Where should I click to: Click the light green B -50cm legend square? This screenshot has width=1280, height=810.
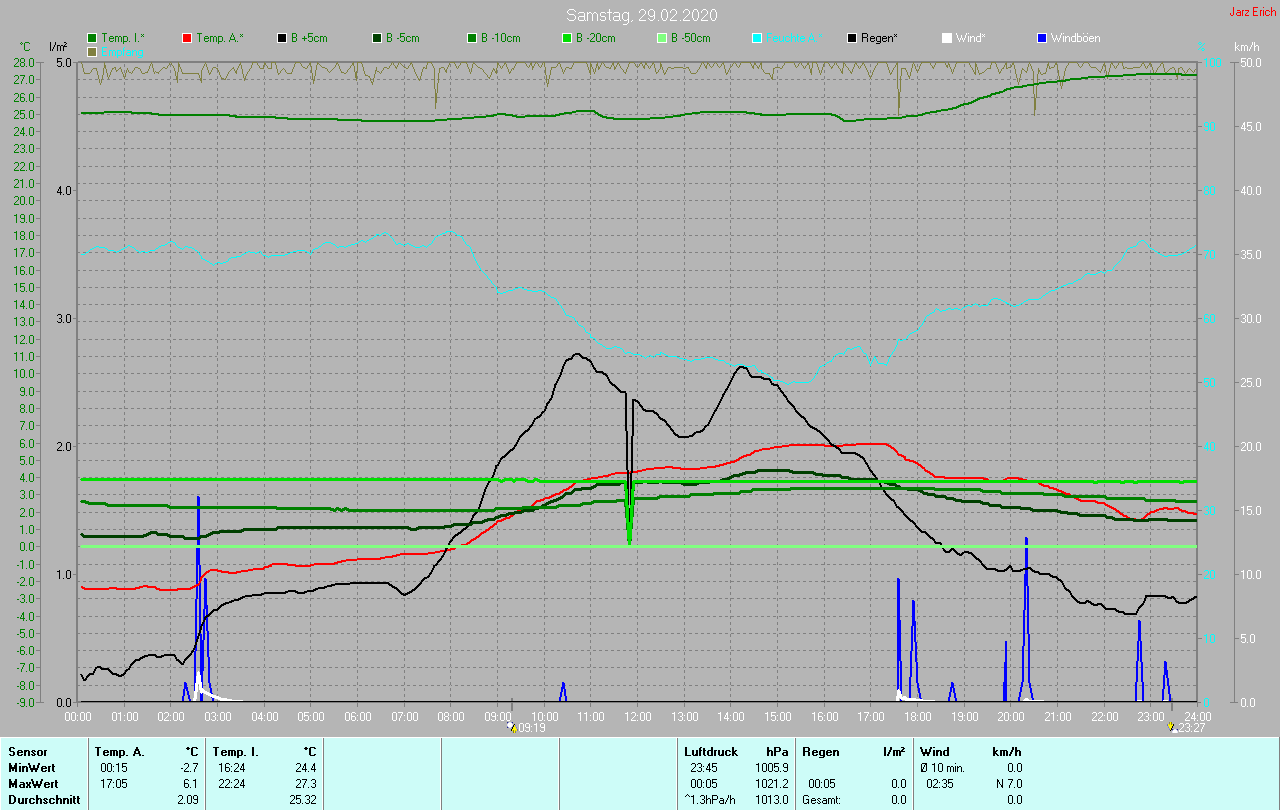coord(661,38)
